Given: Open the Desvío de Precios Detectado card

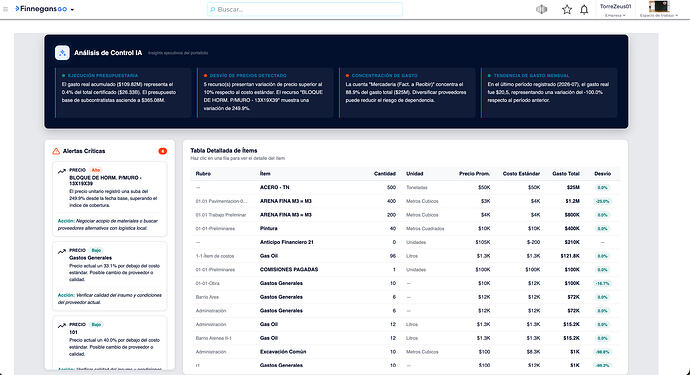Looking at the screenshot, I should pos(265,92).
